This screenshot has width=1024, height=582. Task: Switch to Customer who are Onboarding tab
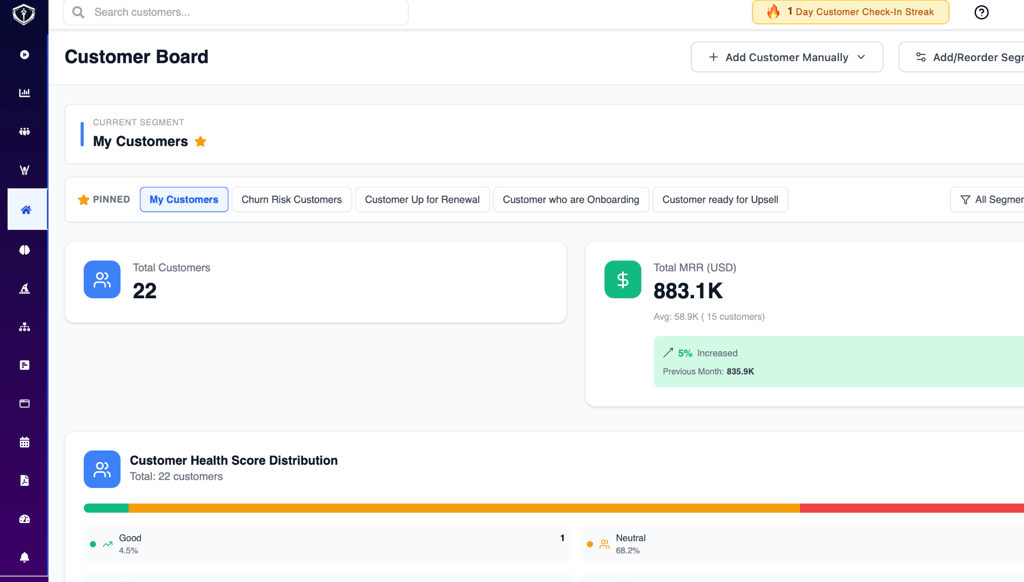pyautogui.click(x=571, y=199)
